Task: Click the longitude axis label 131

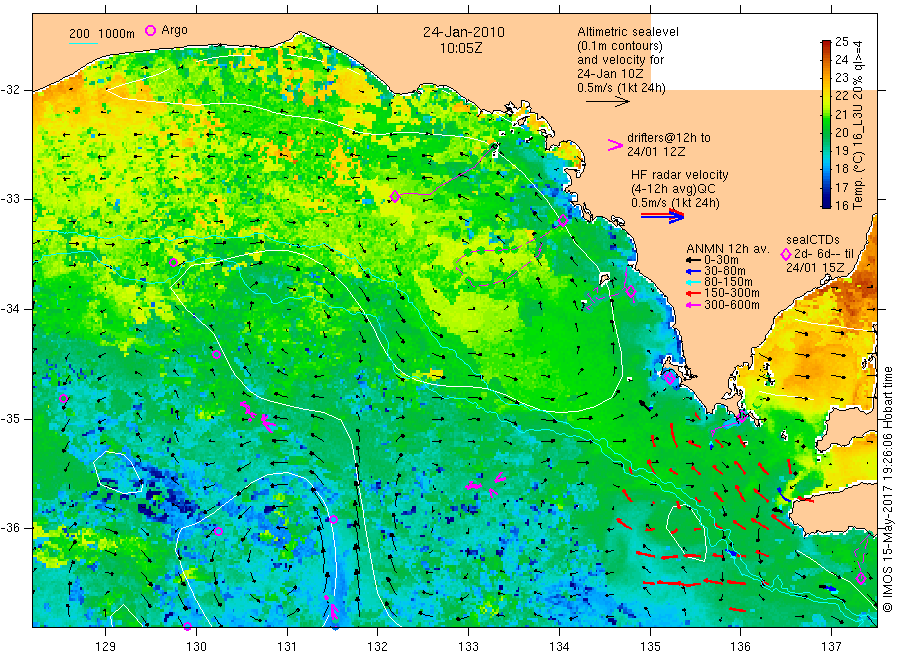Action: [287, 647]
